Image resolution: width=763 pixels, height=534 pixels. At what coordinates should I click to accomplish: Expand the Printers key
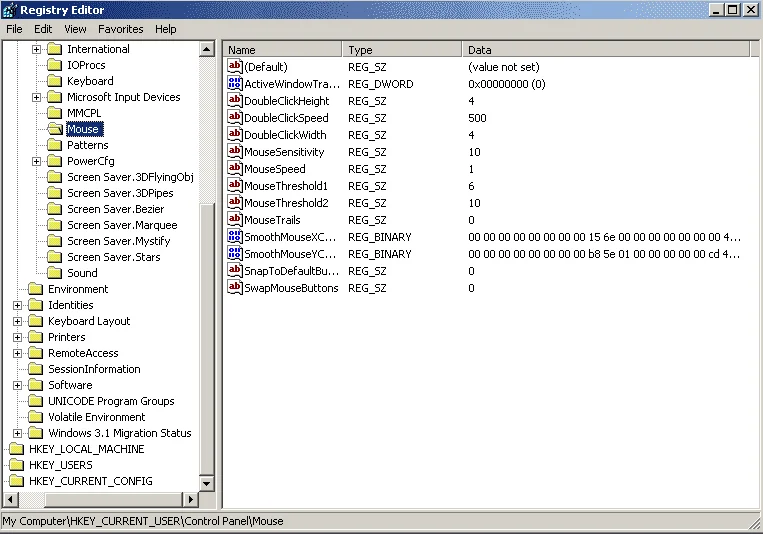tap(18, 337)
